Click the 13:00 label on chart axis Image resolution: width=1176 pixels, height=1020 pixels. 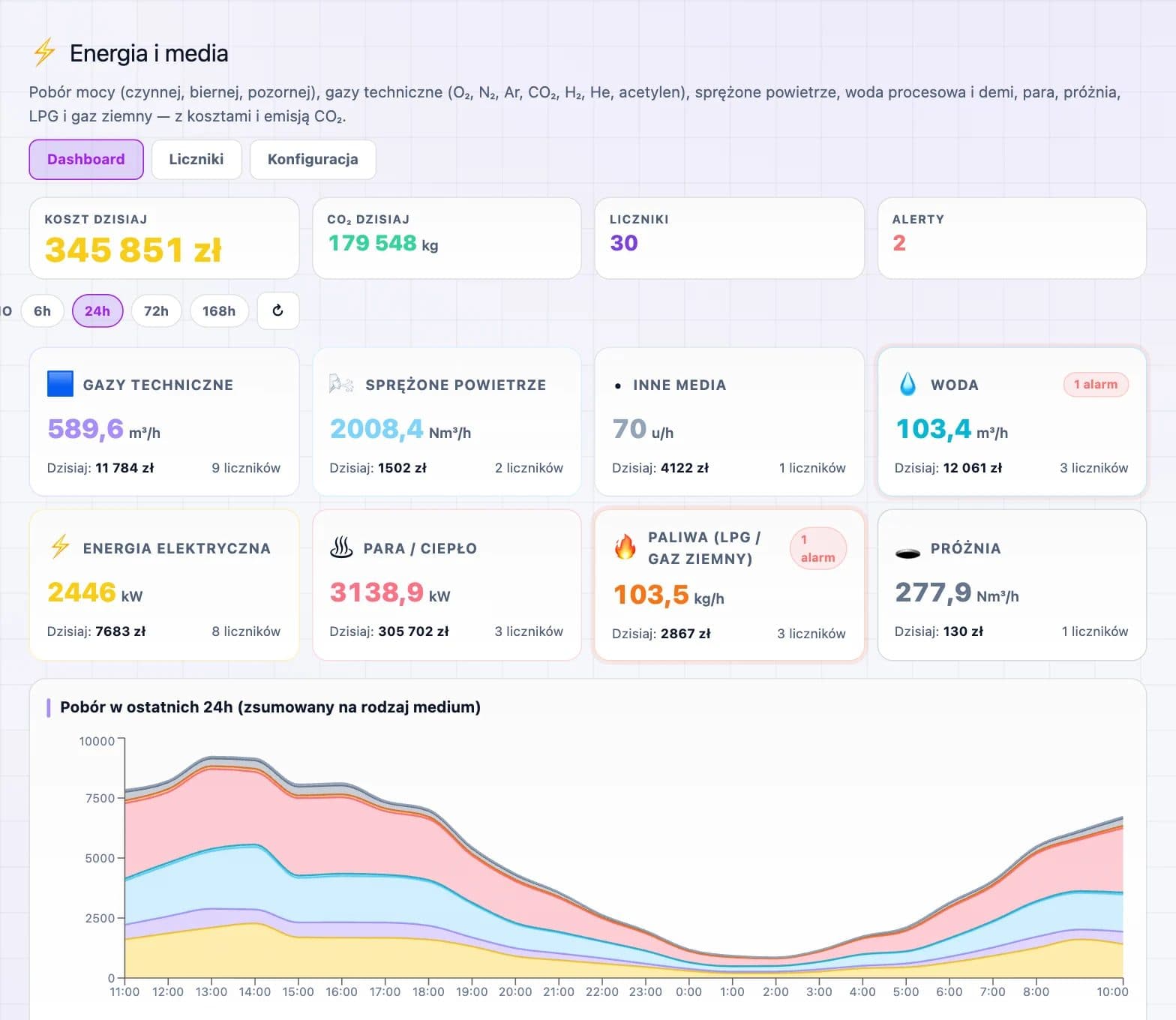click(211, 991)
